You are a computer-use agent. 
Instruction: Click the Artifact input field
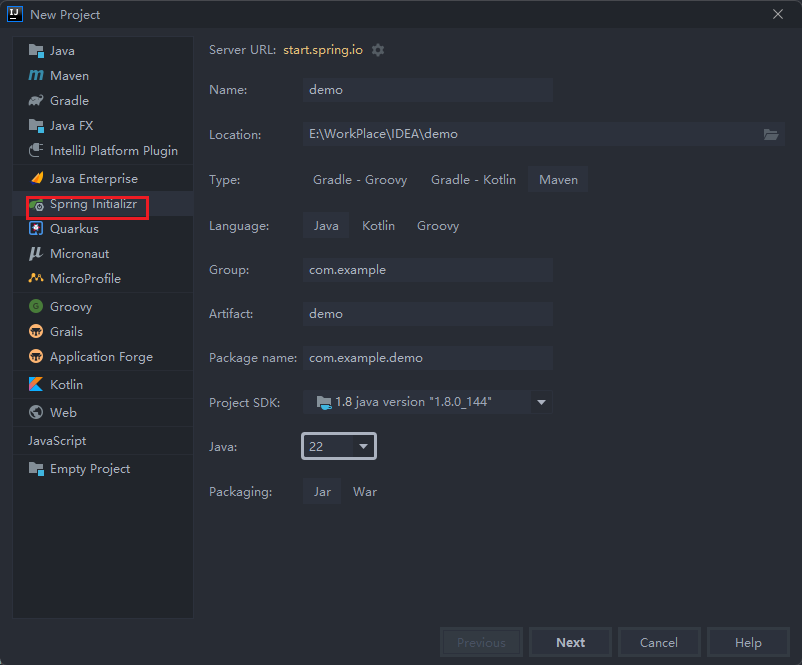[428, 314]
